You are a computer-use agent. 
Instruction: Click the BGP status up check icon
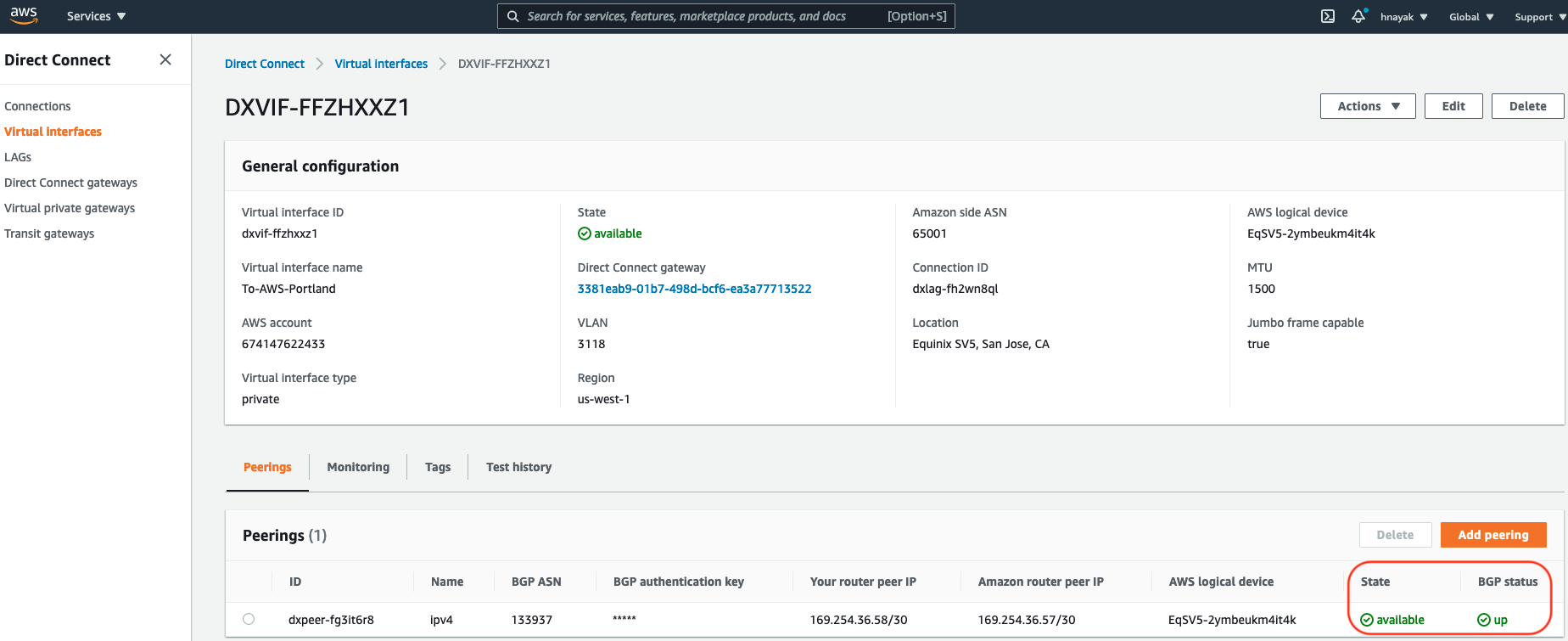pos(1484,620)
